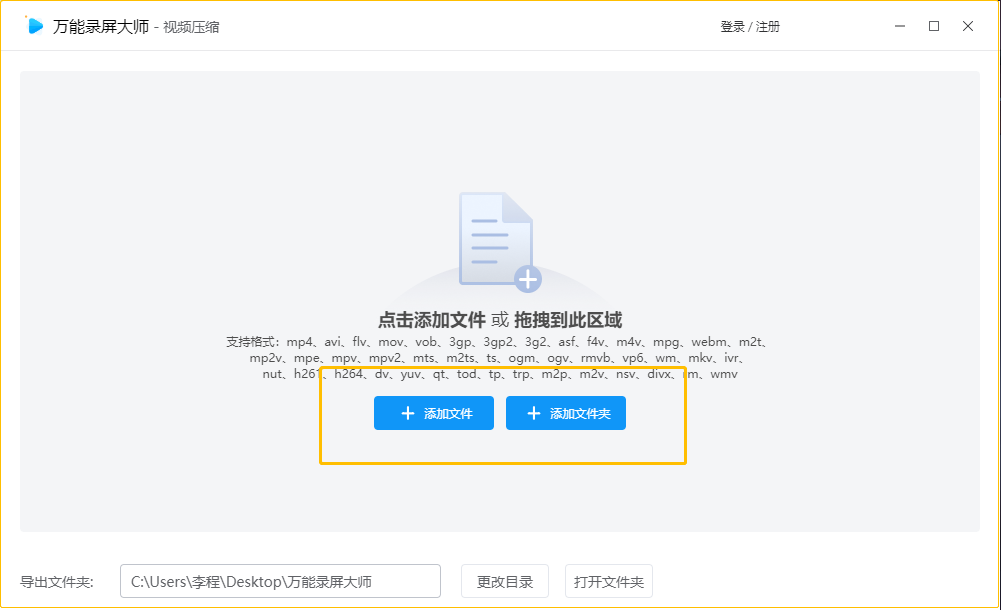Click the plus icon inside the 添加文件夹 button
The image size is (1001, 610).
pos(533,413)
